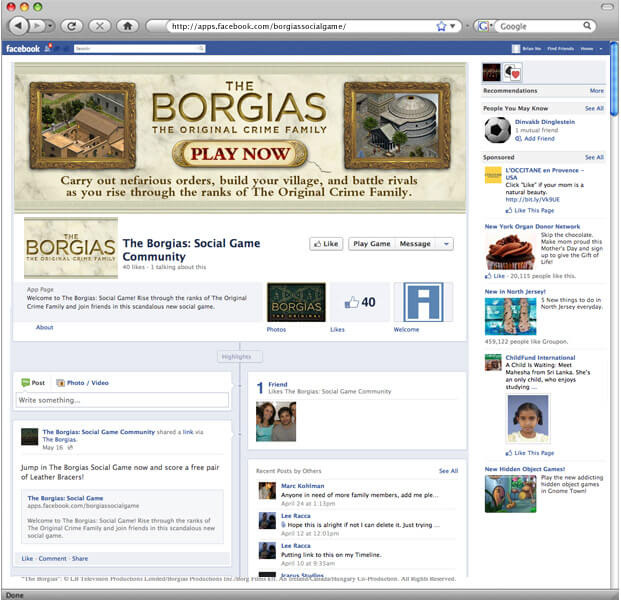Click the friend photo under 1 Friend
Image resolution: width=621 pixels, height=600 pixels.
point(276,421)
